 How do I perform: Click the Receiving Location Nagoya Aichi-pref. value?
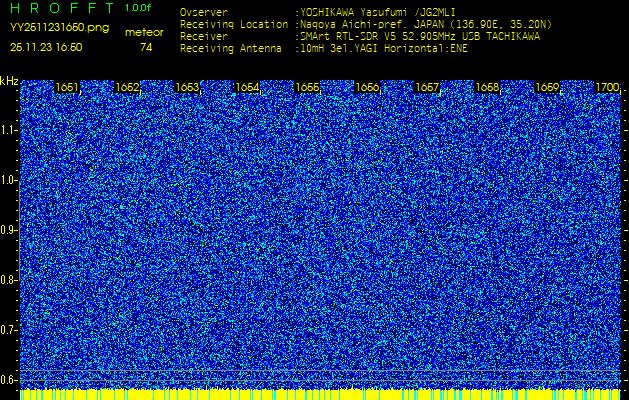pos(424,24)
